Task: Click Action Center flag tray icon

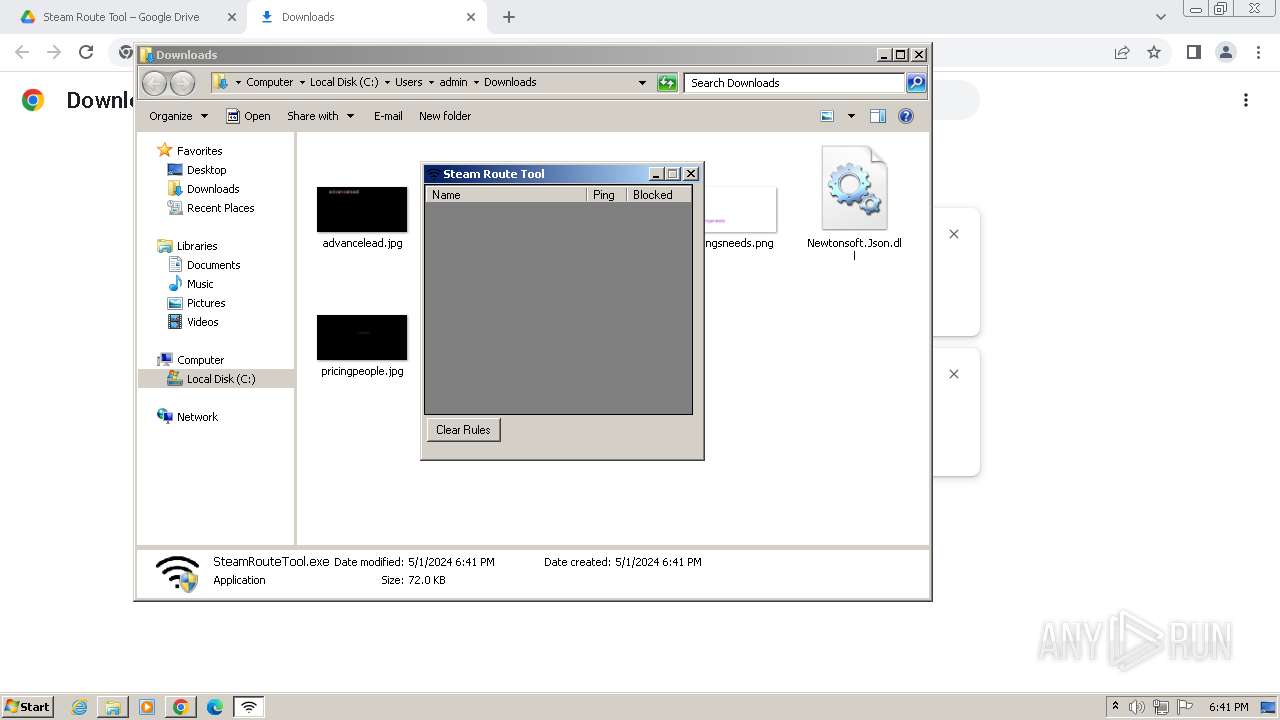Action: (x=1185, y=707)
